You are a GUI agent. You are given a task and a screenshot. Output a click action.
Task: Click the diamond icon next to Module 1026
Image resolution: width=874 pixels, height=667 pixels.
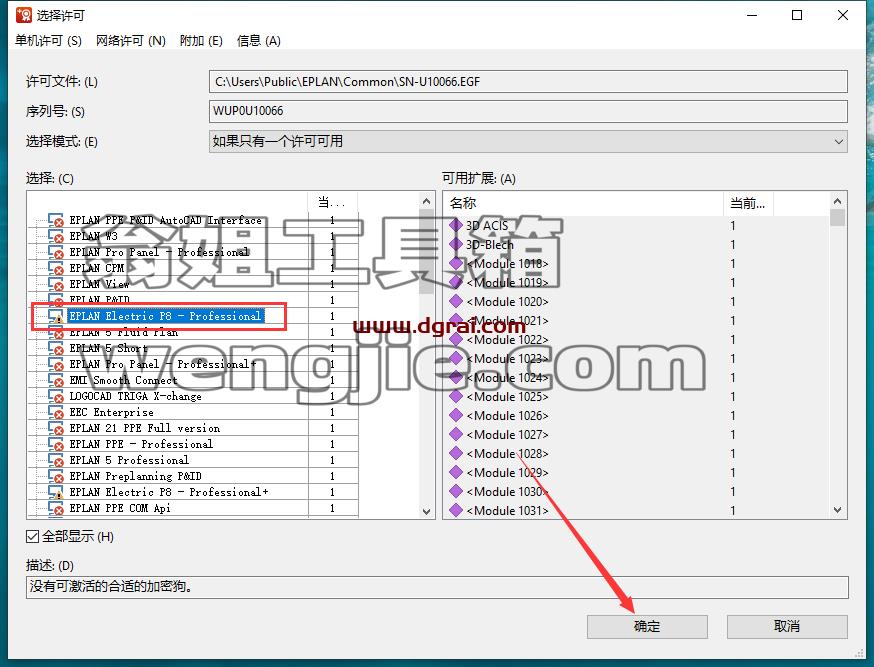tap(456, 415)
